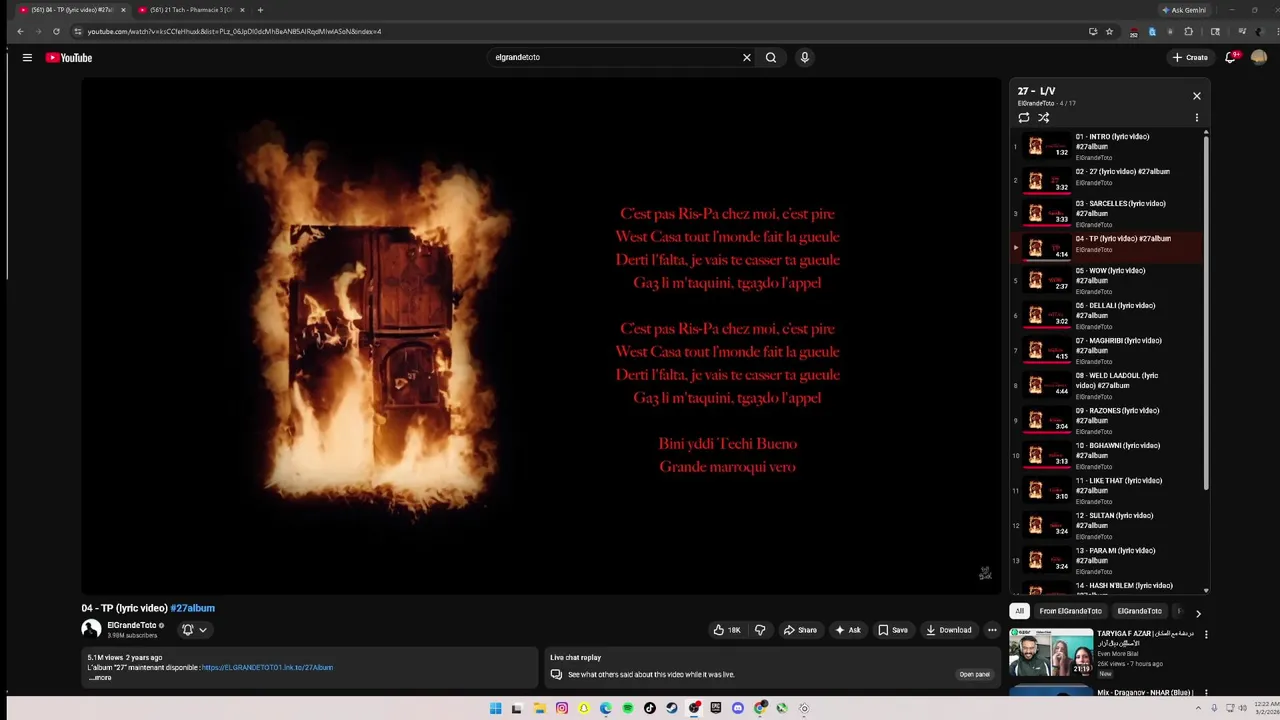Click the Ask Gemini button

pyautogui.click(x=1184, y=10)
